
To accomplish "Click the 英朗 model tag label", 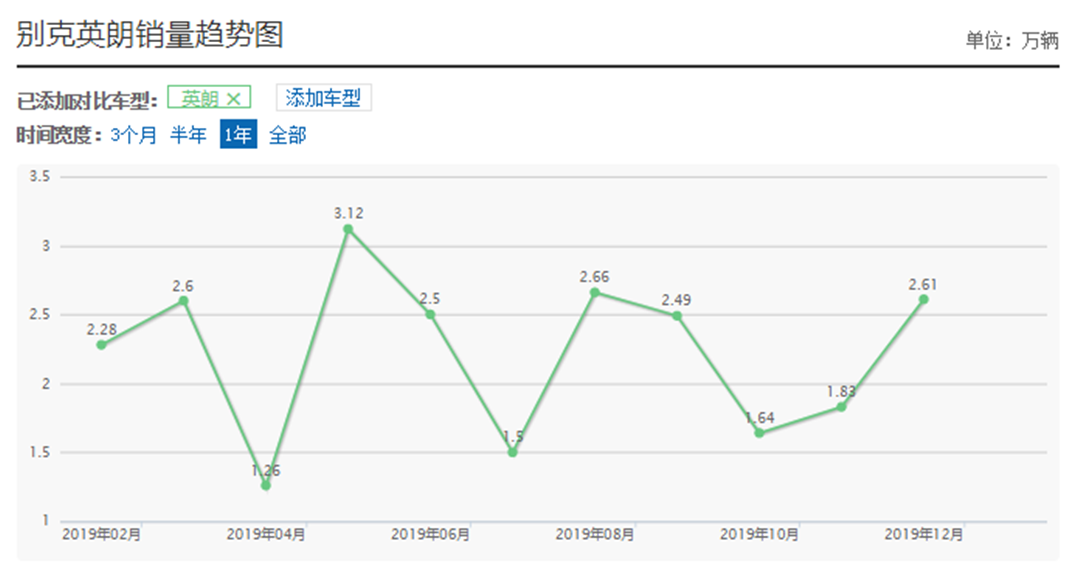I will click(x=199, y=98).
